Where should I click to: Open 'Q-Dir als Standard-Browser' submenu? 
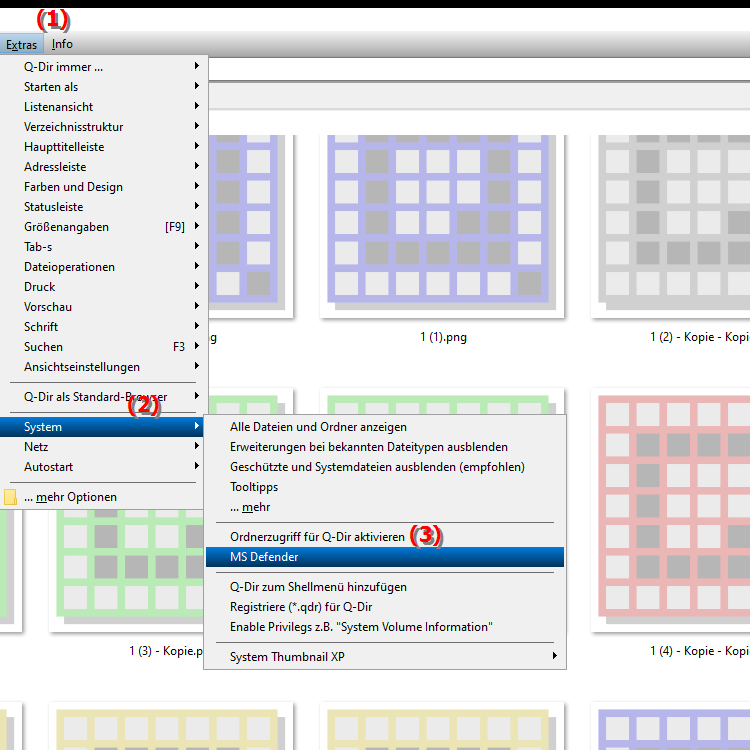coord(104,397)
